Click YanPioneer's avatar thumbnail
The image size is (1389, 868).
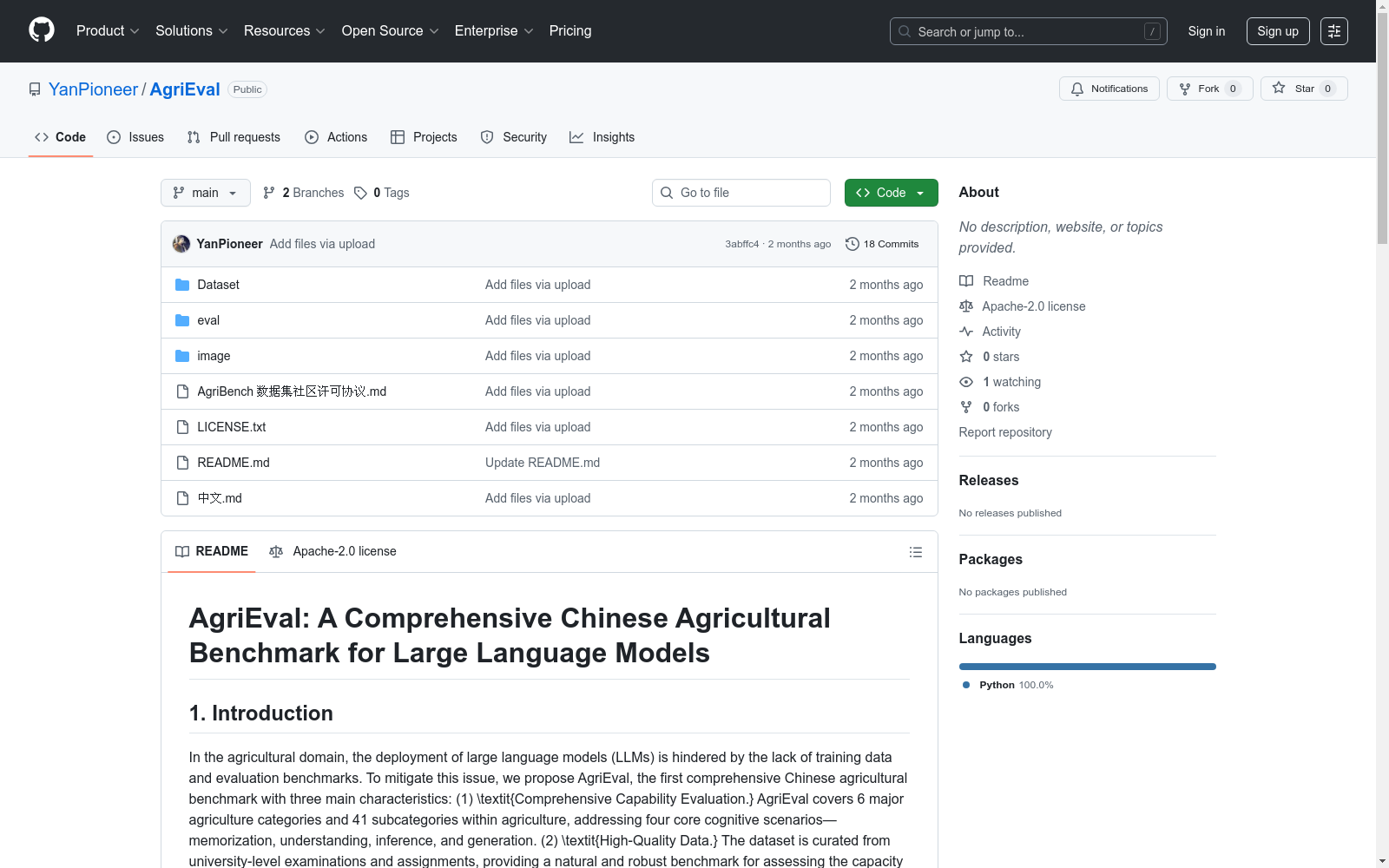[181, 244]
